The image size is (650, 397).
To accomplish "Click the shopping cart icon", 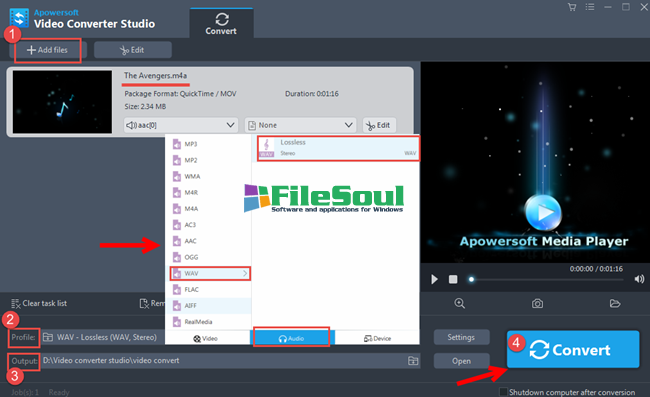I will (x=572, y=7).
